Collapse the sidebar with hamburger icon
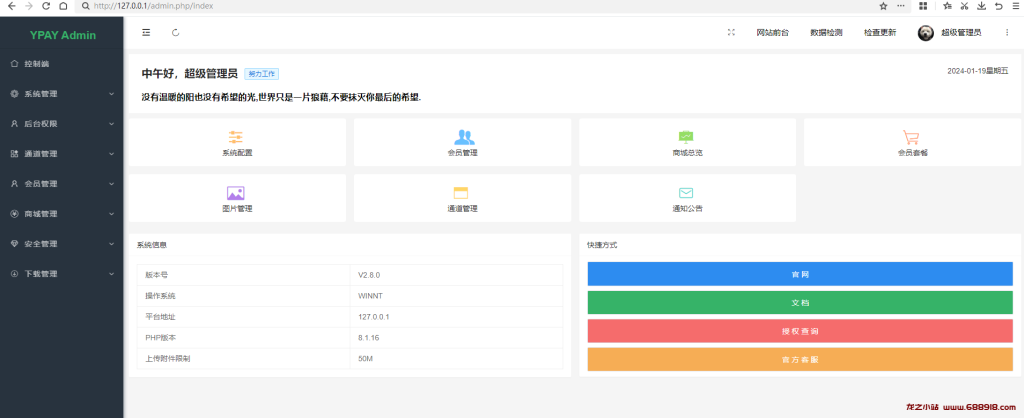This screenshot has height=418, width=1024. [x=146, y=32]
